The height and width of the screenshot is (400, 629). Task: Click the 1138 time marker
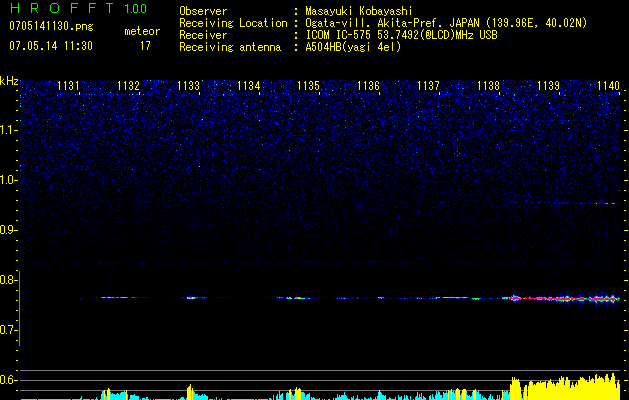489,86
